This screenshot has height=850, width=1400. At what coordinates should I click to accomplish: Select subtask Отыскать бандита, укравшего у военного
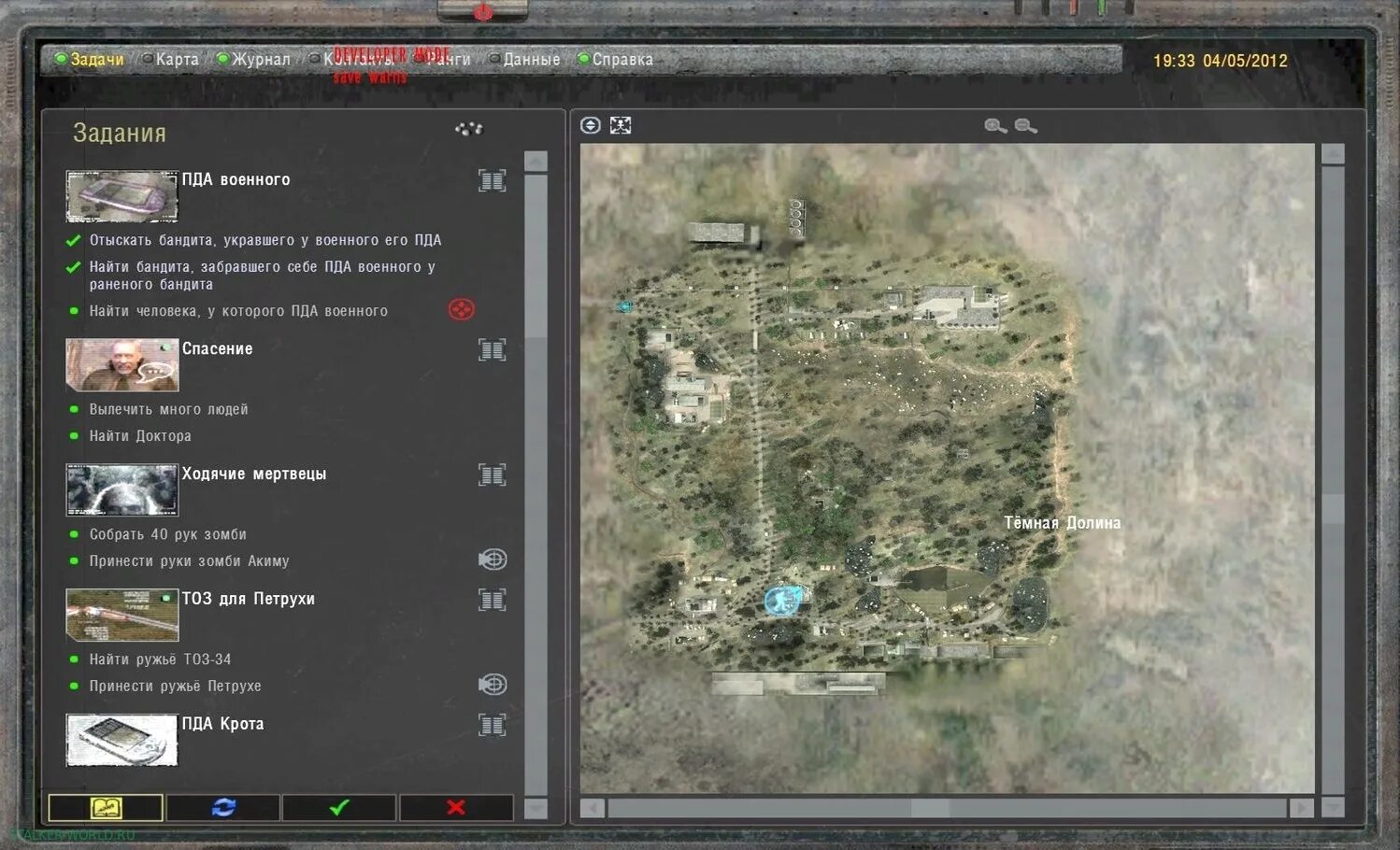click(265, 240)
